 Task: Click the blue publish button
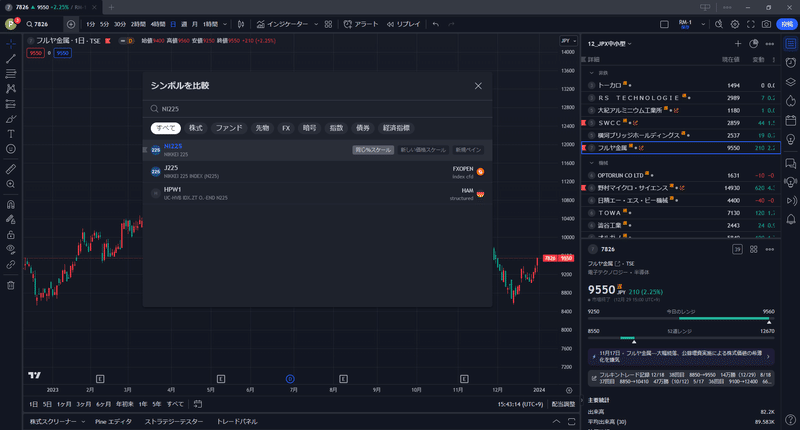[x=787, y=24]
